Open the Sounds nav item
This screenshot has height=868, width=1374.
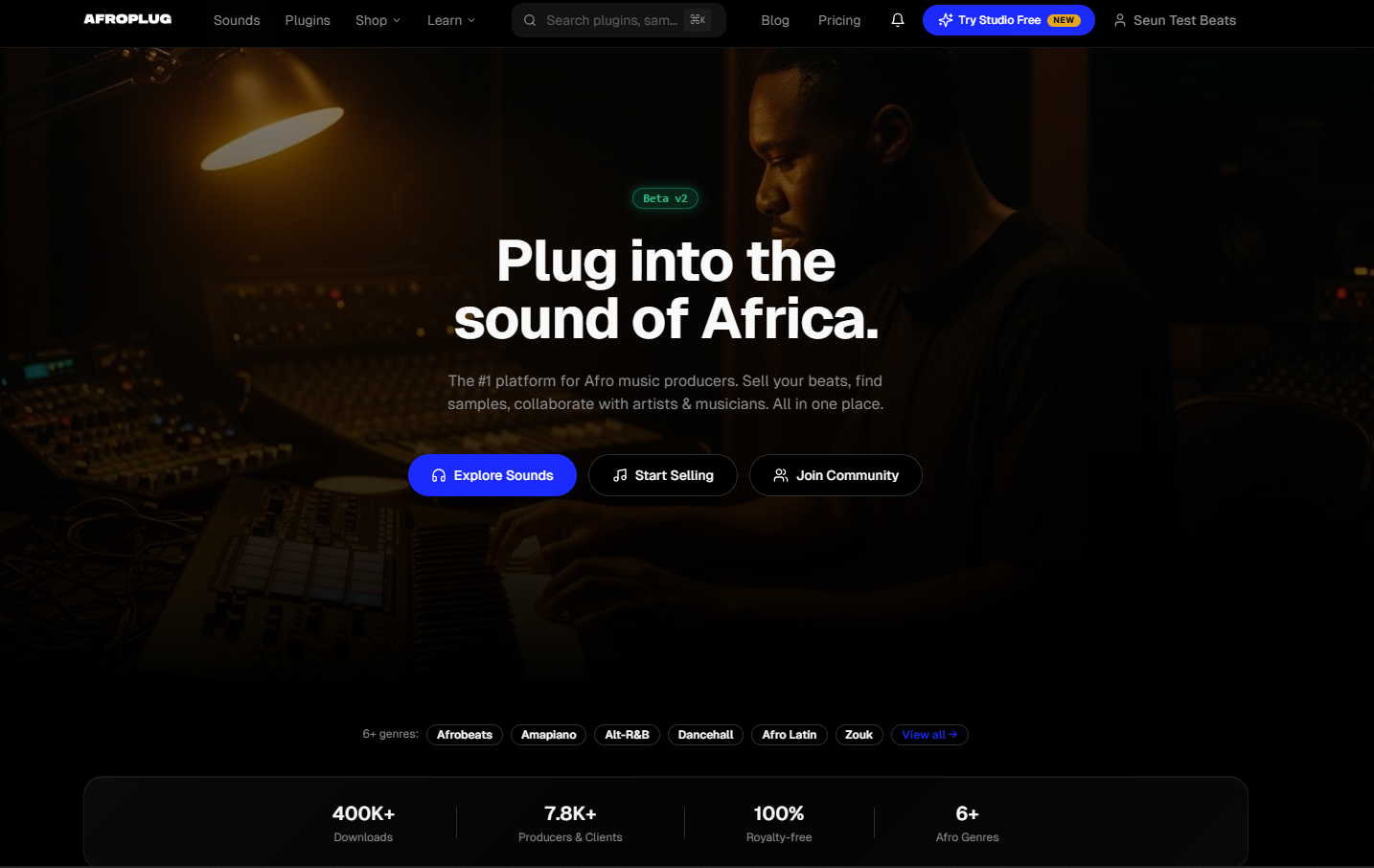[x=237, y=20]
